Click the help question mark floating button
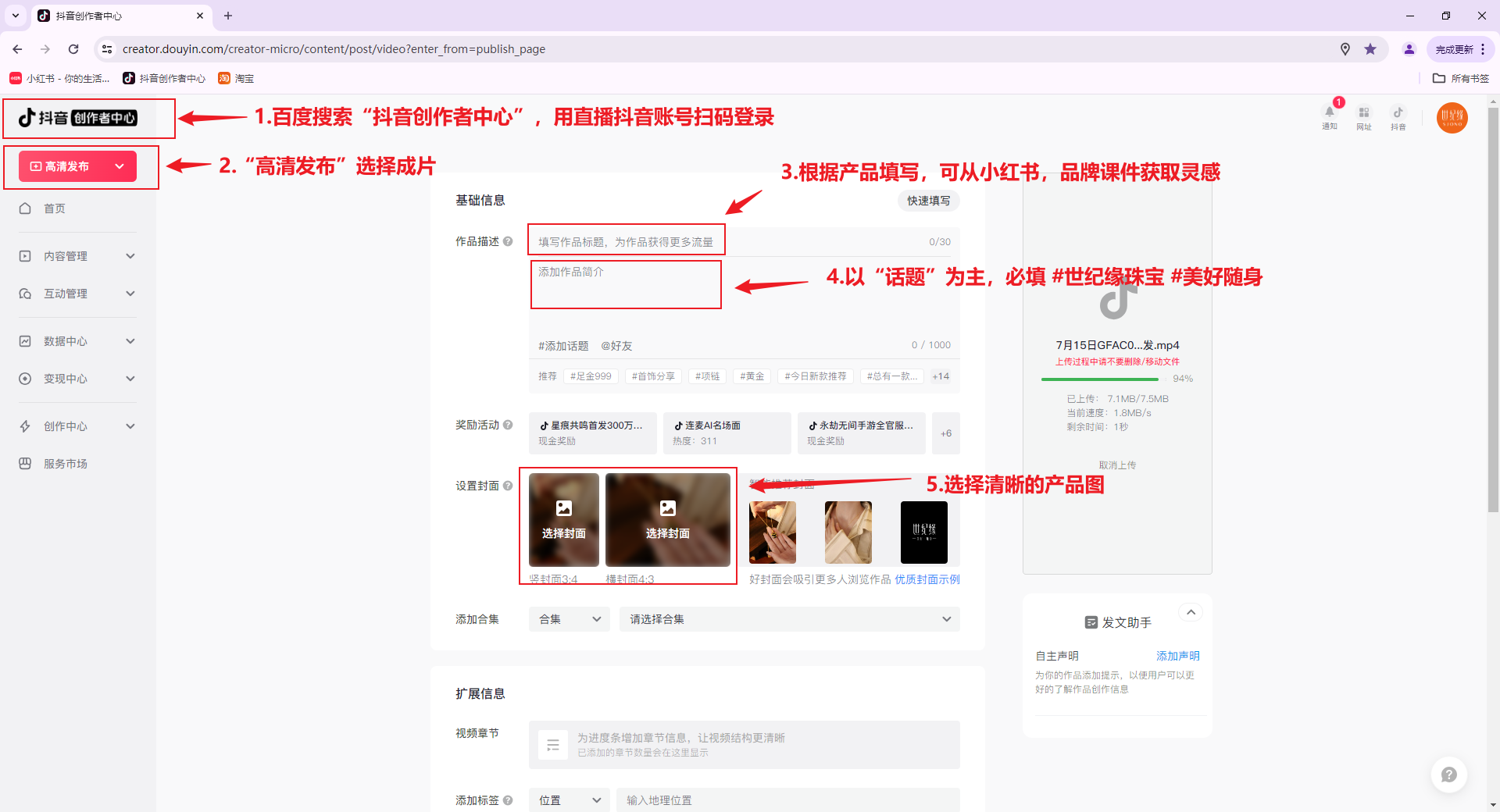Viewport: 1500px width, 812px height. [1448, 775]
